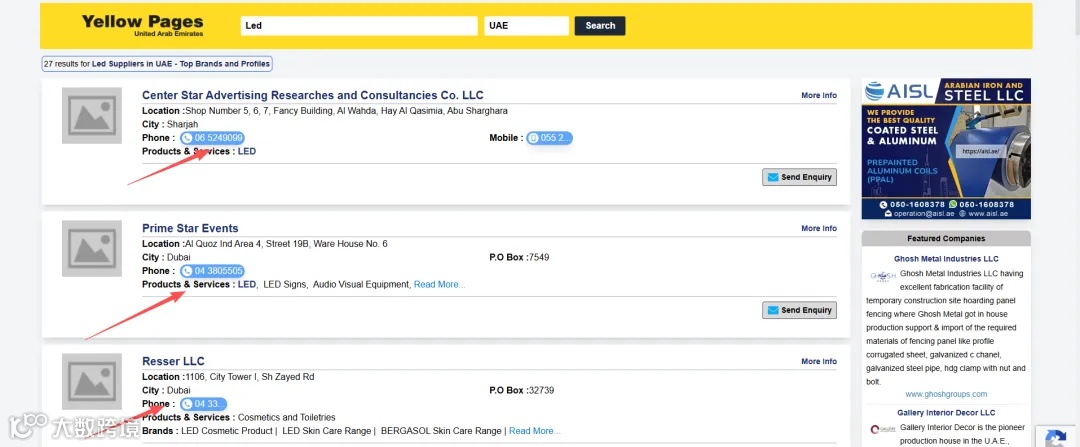Click the location field containing UAE

click(527, 25)
